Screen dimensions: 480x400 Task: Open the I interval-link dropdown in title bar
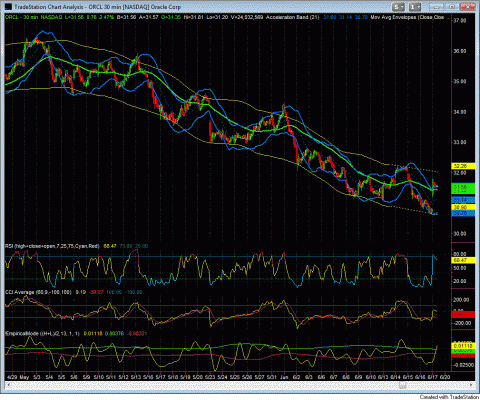(x=415, y=6)
